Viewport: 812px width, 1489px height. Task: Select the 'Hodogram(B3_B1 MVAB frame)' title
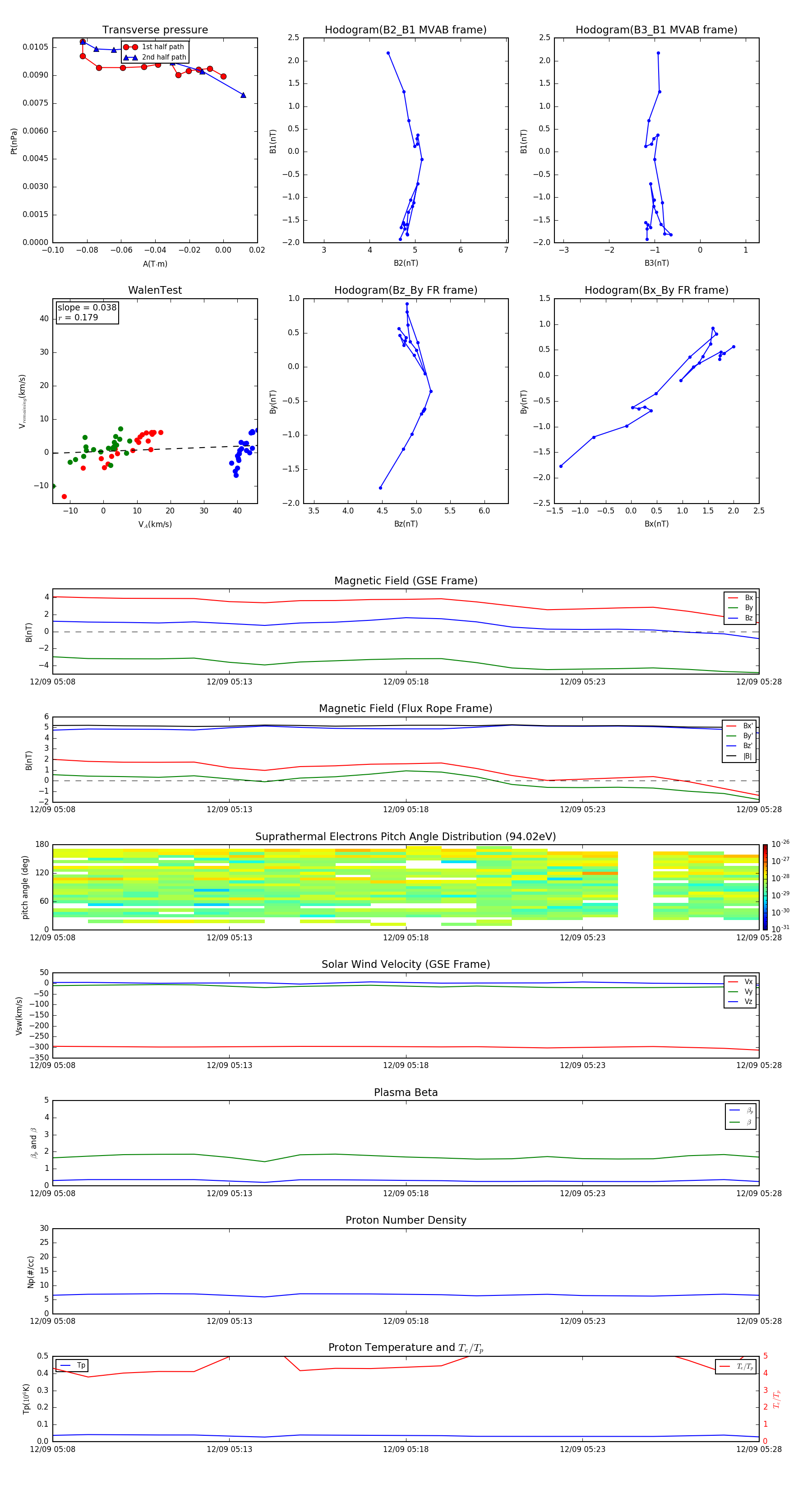(656, 29)
